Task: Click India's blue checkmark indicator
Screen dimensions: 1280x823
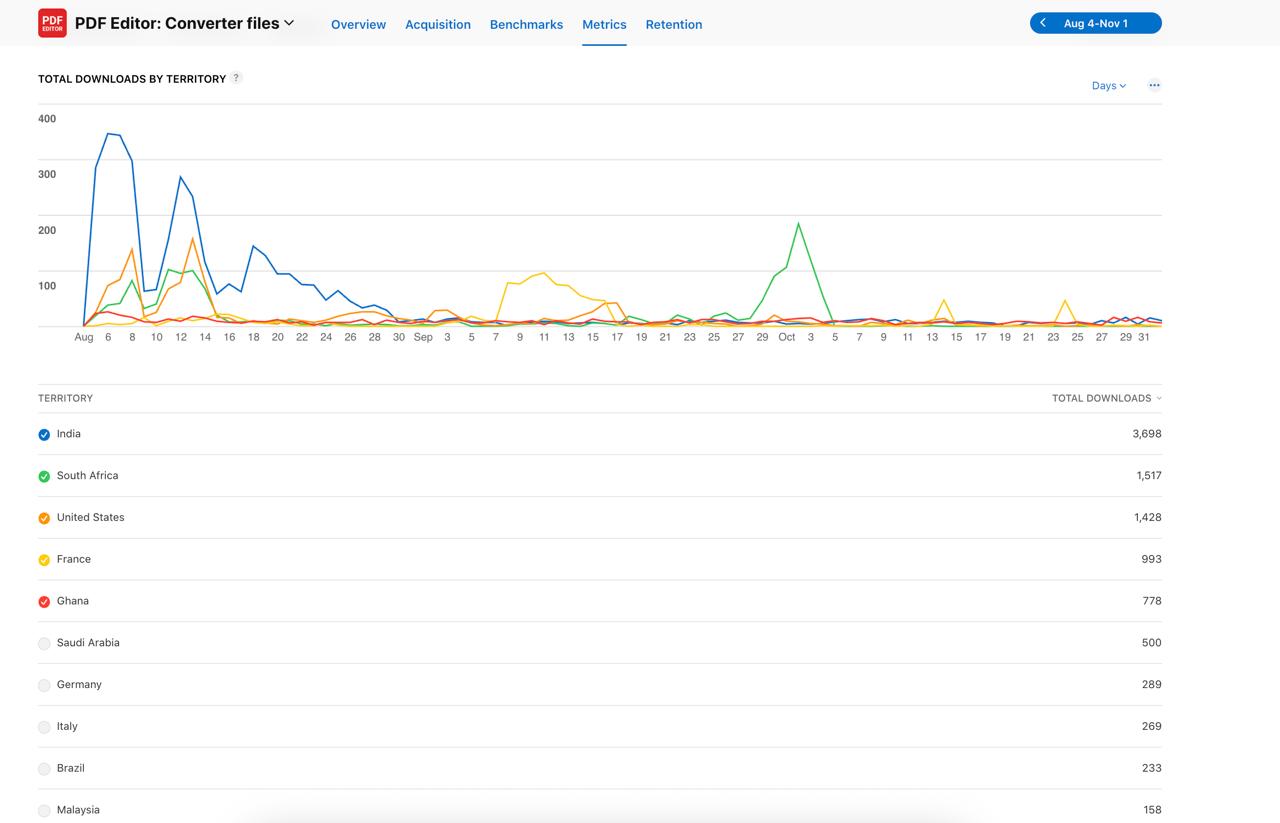Action: [x=44, y=434]
